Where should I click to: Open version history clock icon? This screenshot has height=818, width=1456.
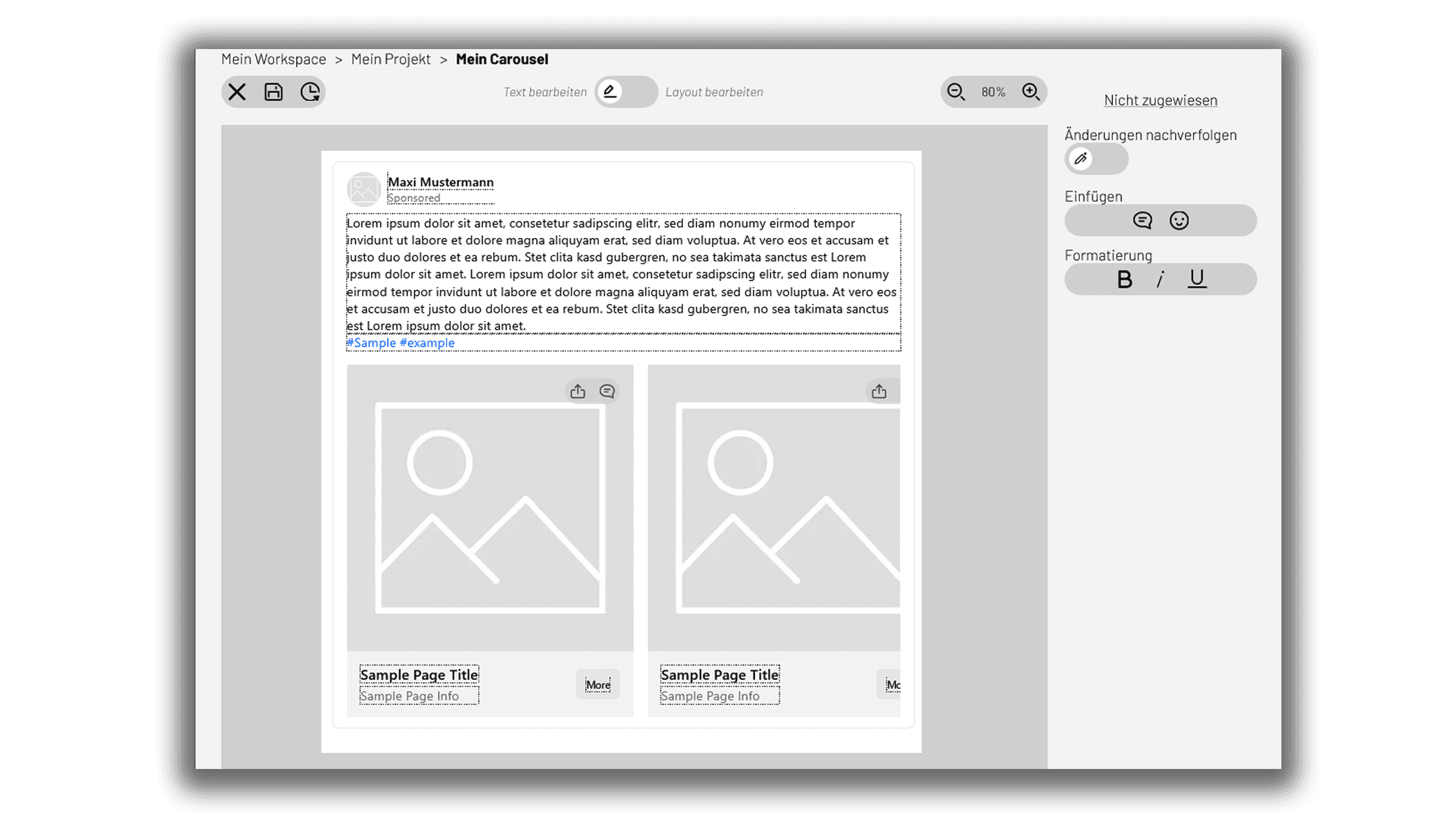310,92
